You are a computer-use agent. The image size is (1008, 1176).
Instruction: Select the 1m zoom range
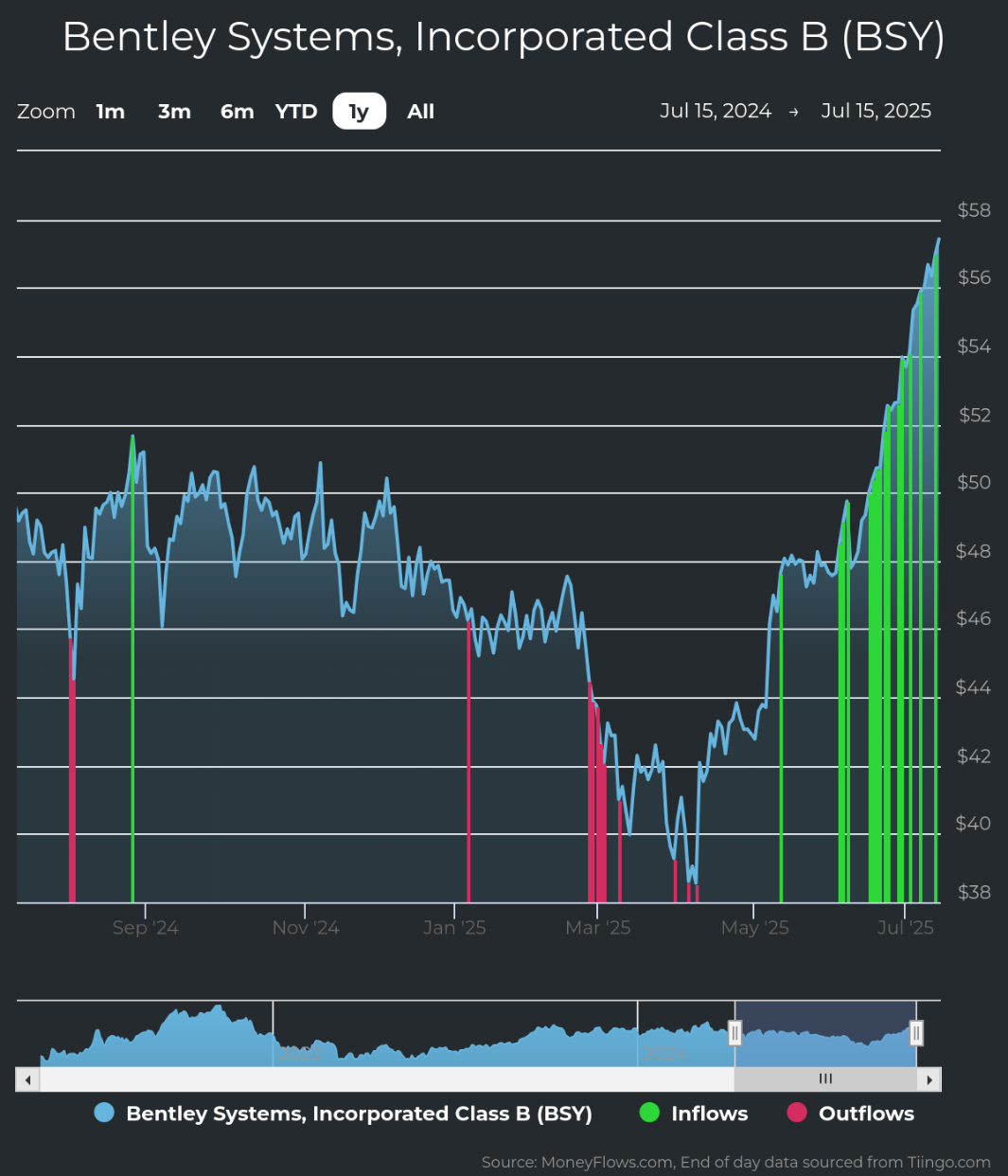pyautogui.click(x=111, y=112)
